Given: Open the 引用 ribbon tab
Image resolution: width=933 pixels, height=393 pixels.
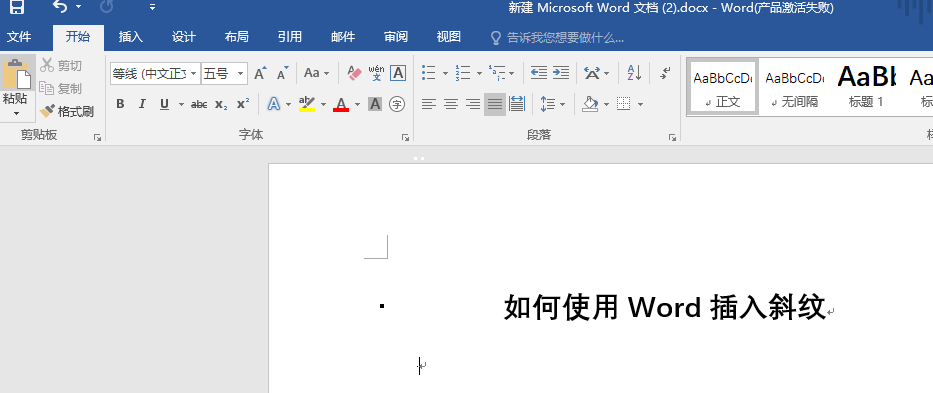Looking at the screenshot, I should tap(290, 37).
